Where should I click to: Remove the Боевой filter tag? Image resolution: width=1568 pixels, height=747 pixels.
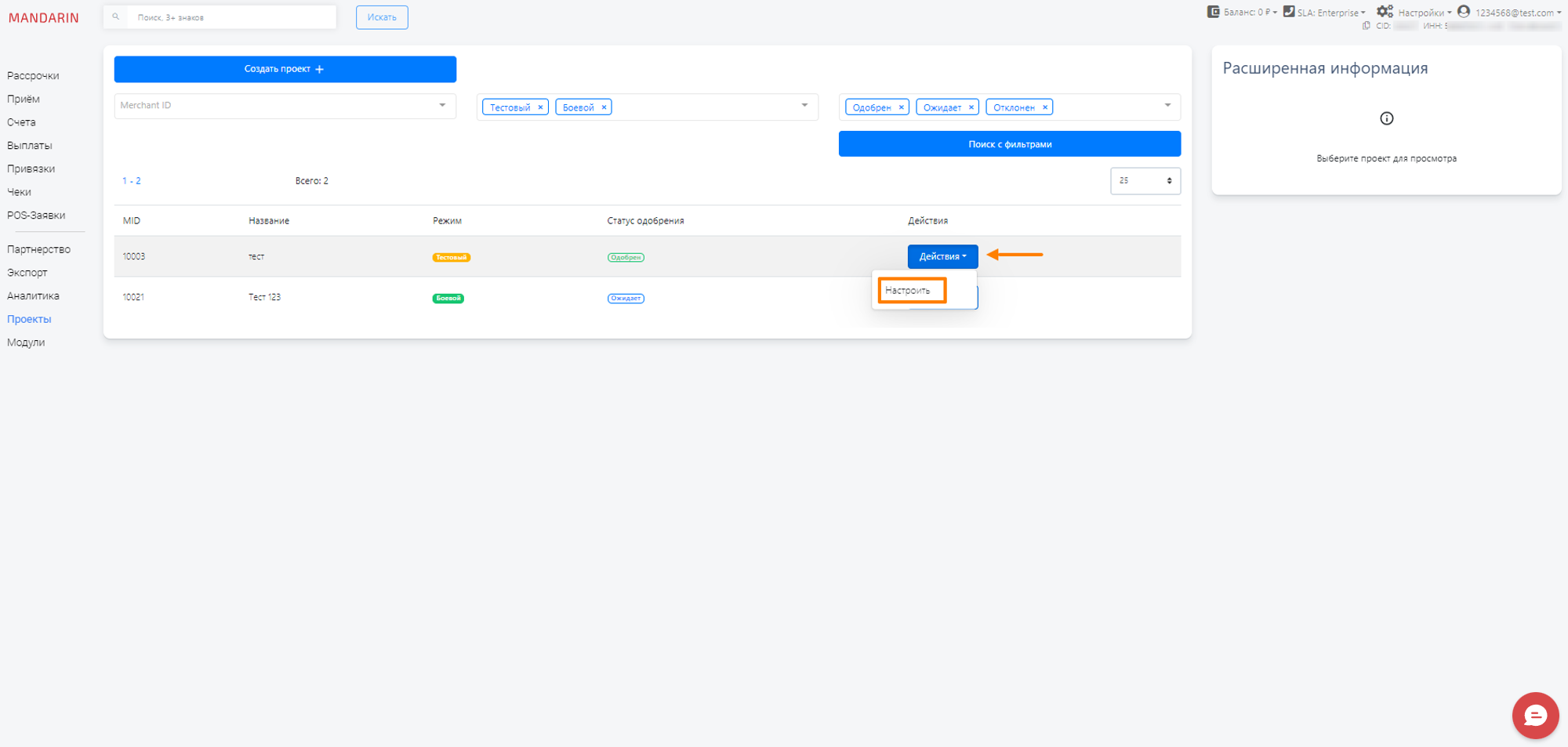[x=604, y=107]
